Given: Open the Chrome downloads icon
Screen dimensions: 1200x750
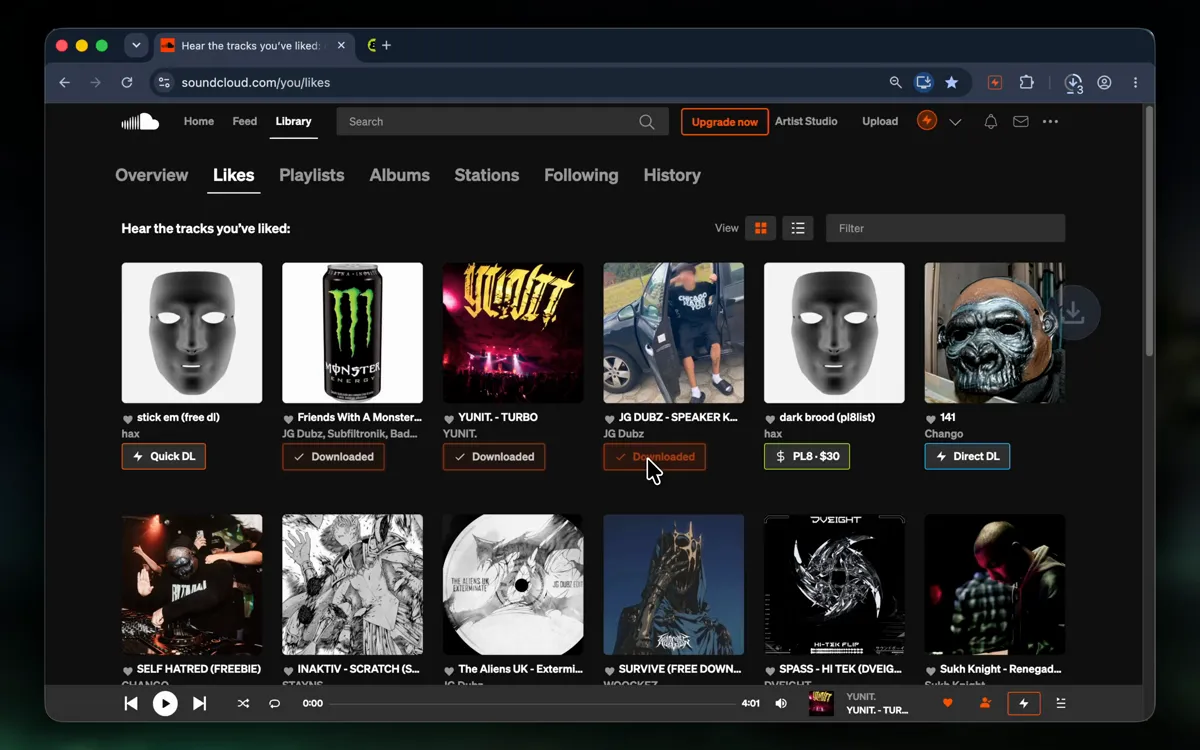Looking at the screenshot, I should 1073,83.
